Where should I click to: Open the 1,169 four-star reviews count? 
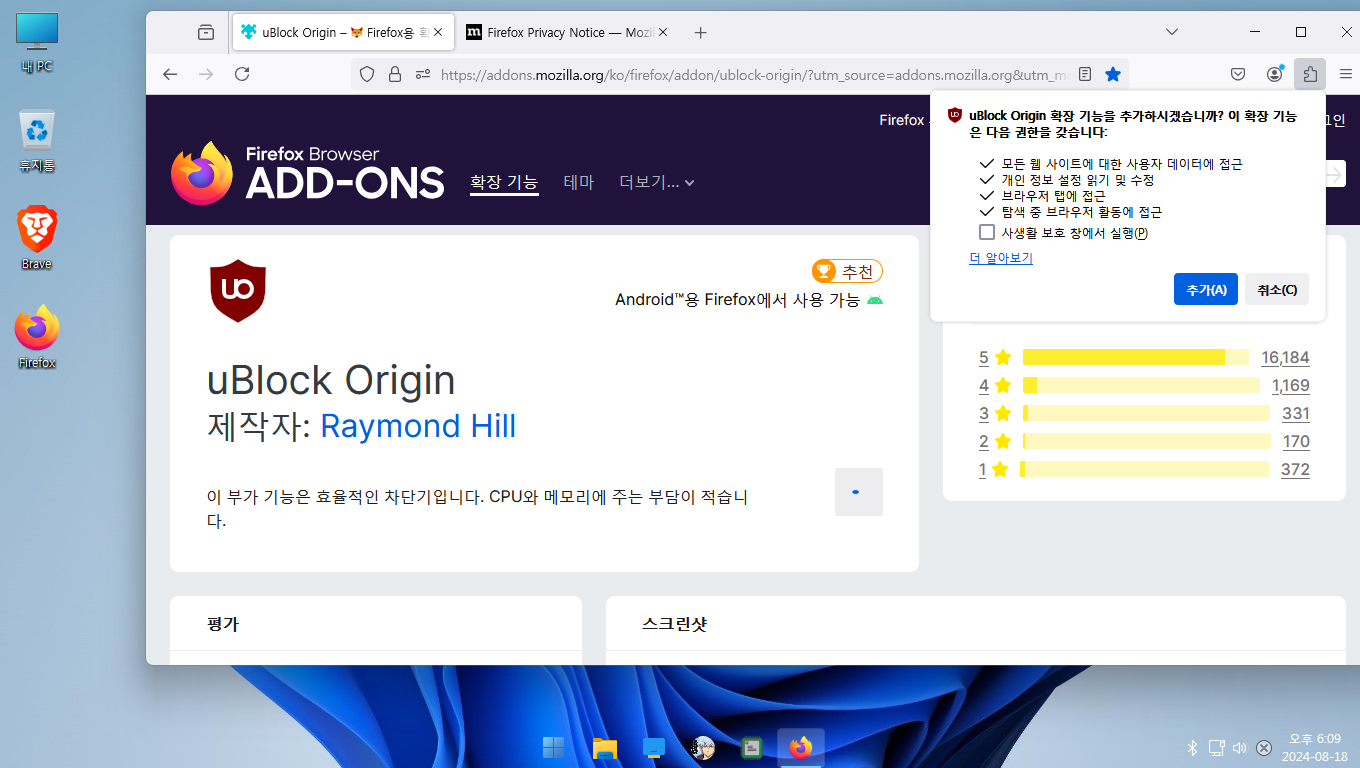1290,385
